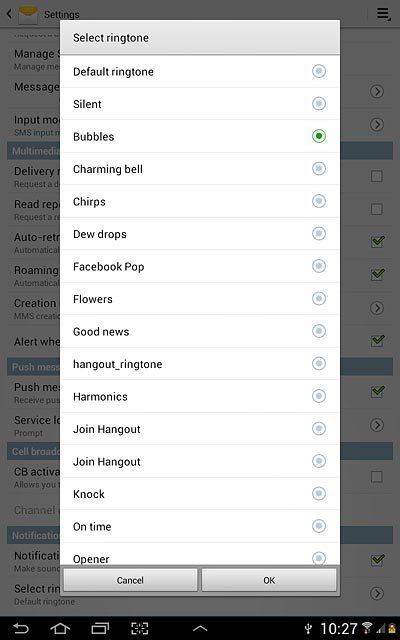The height and width of the screenshot is (640, 400).
Task: Dismiss the dialog with Cancel
Action: click(130, 580)
